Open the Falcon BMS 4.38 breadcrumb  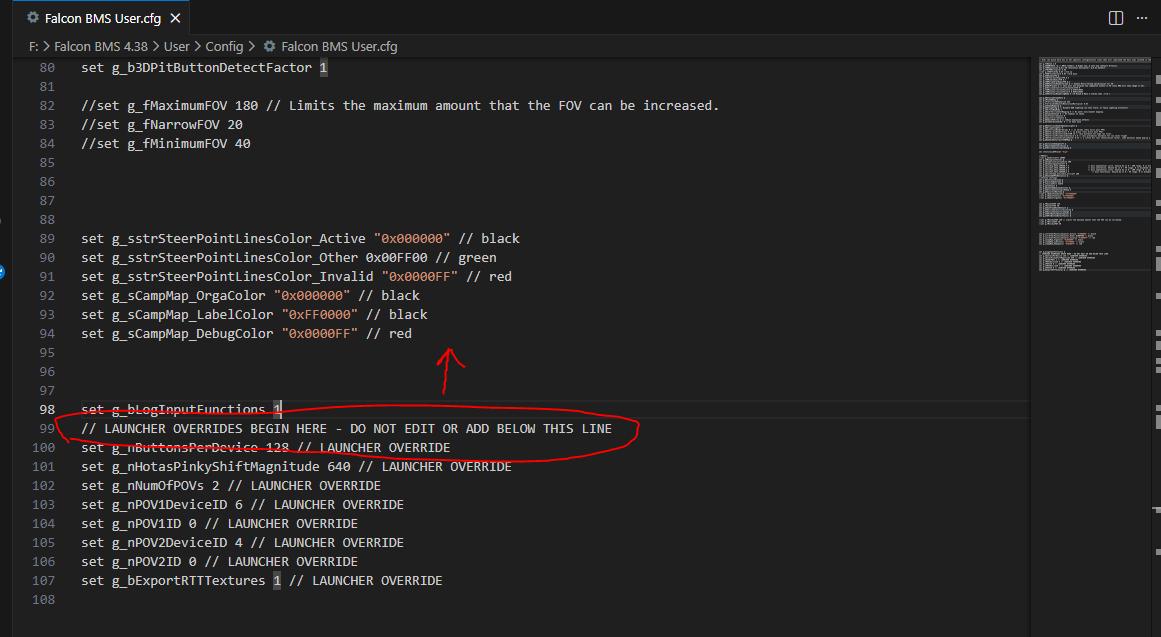101,46
